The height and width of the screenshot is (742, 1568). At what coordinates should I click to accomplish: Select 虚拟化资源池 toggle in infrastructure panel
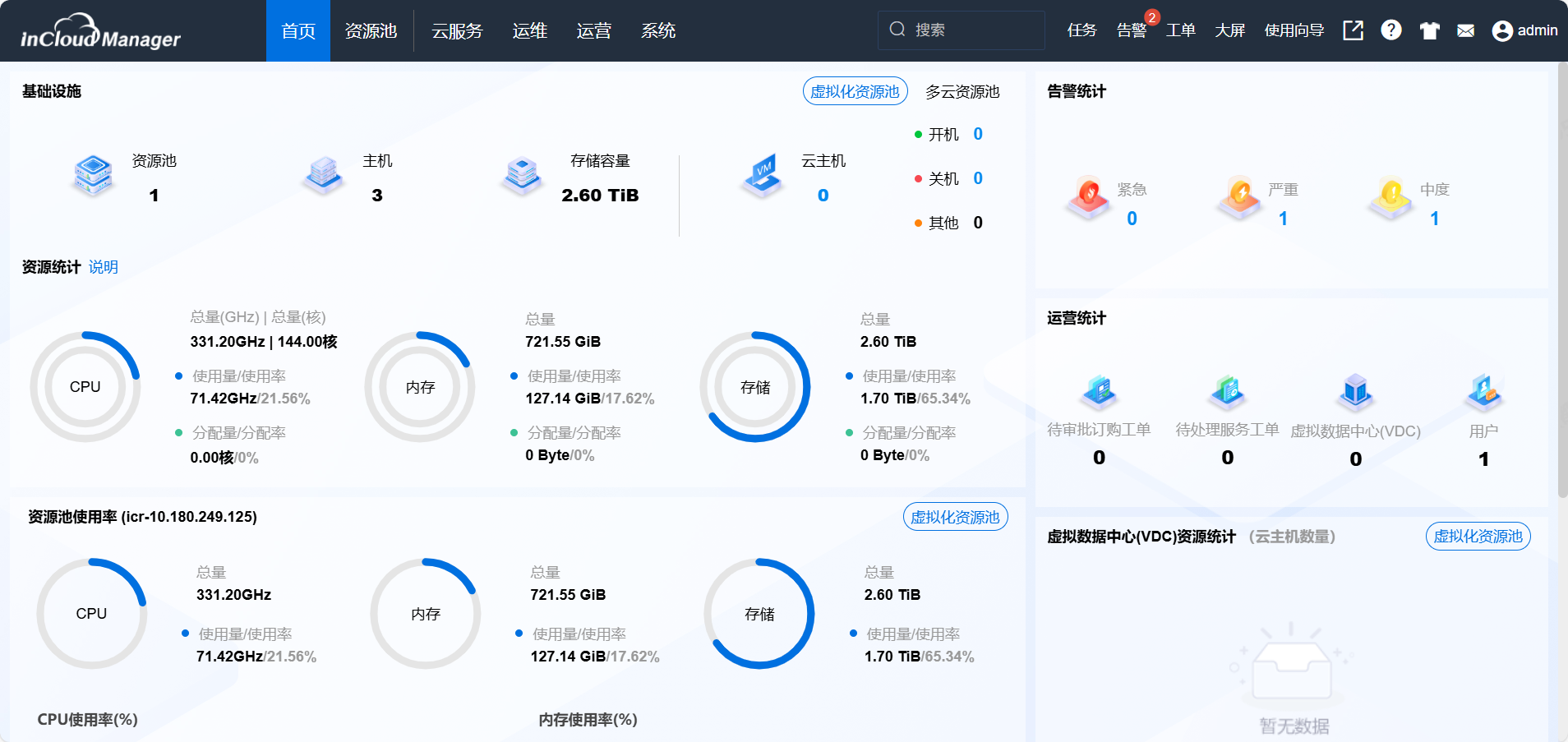point(855,91)
